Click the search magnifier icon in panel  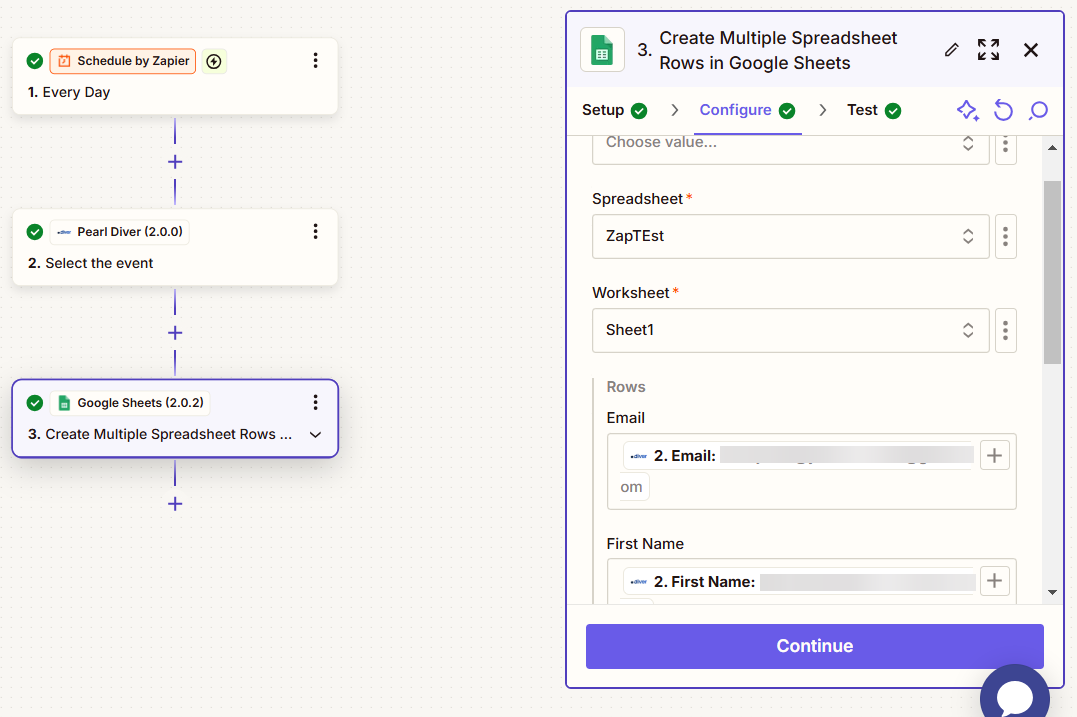tap(1038, 110)
